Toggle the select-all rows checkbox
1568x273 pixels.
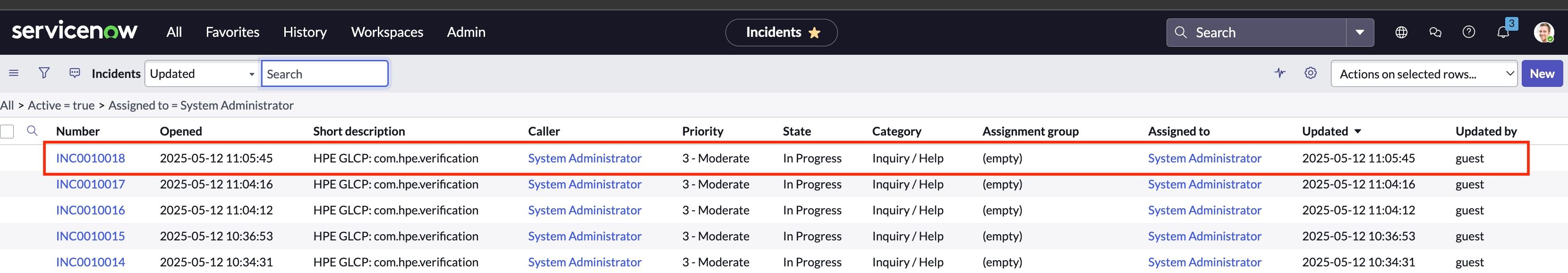coord(7,131)
